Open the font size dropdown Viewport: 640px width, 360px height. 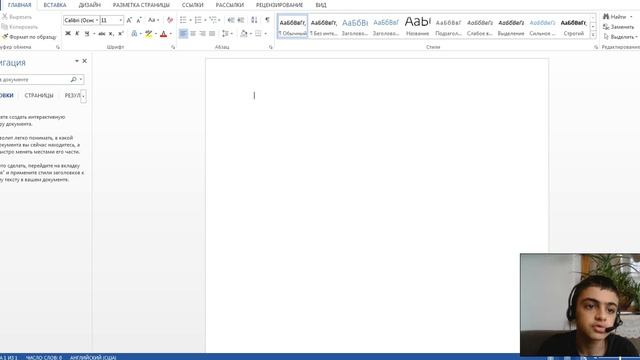(120, 20)
